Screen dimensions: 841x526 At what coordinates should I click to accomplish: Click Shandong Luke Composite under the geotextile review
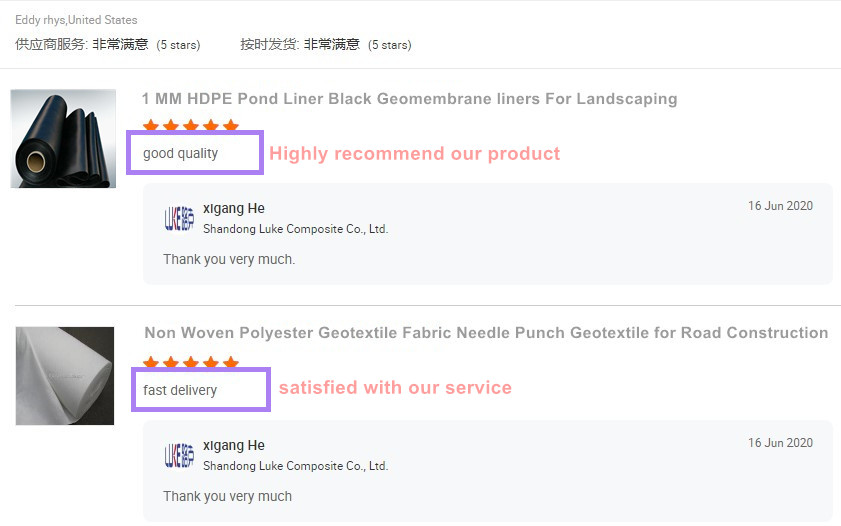(x=295, y=466)
